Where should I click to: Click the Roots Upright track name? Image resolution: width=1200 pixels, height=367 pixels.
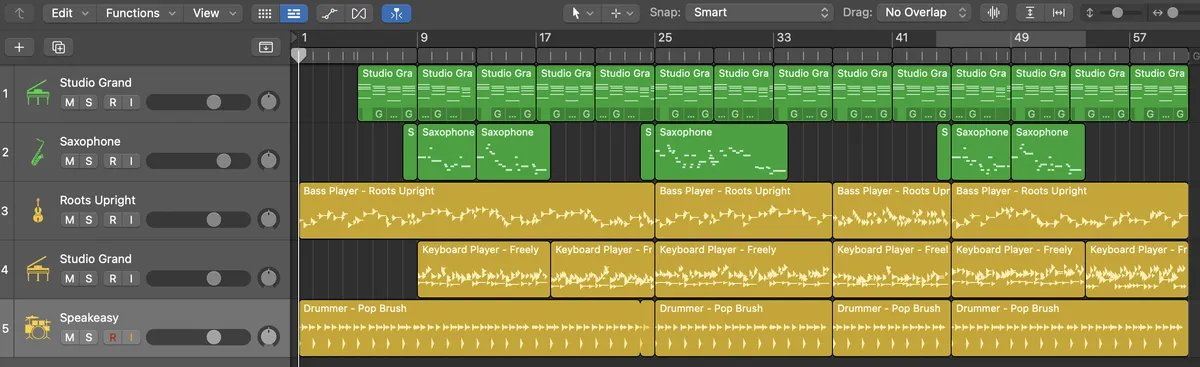tap(98, 200)
